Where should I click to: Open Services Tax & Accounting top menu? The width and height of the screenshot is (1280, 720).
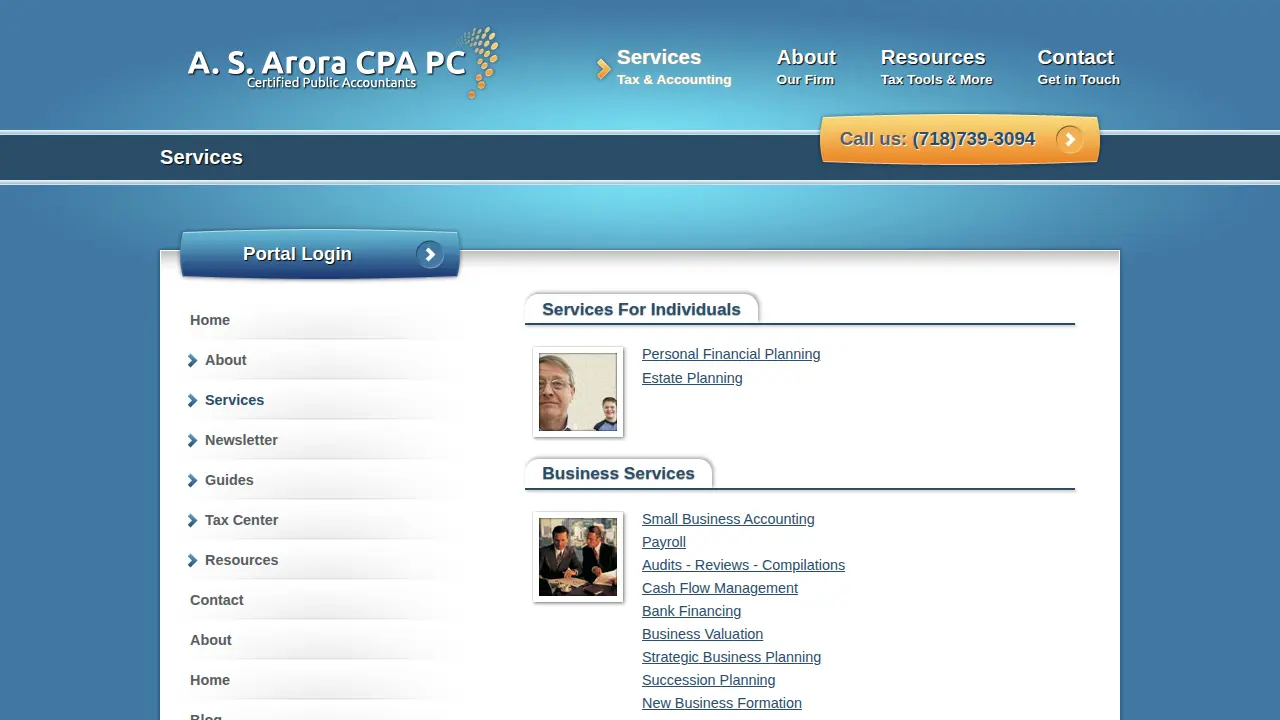coord(674,67)
